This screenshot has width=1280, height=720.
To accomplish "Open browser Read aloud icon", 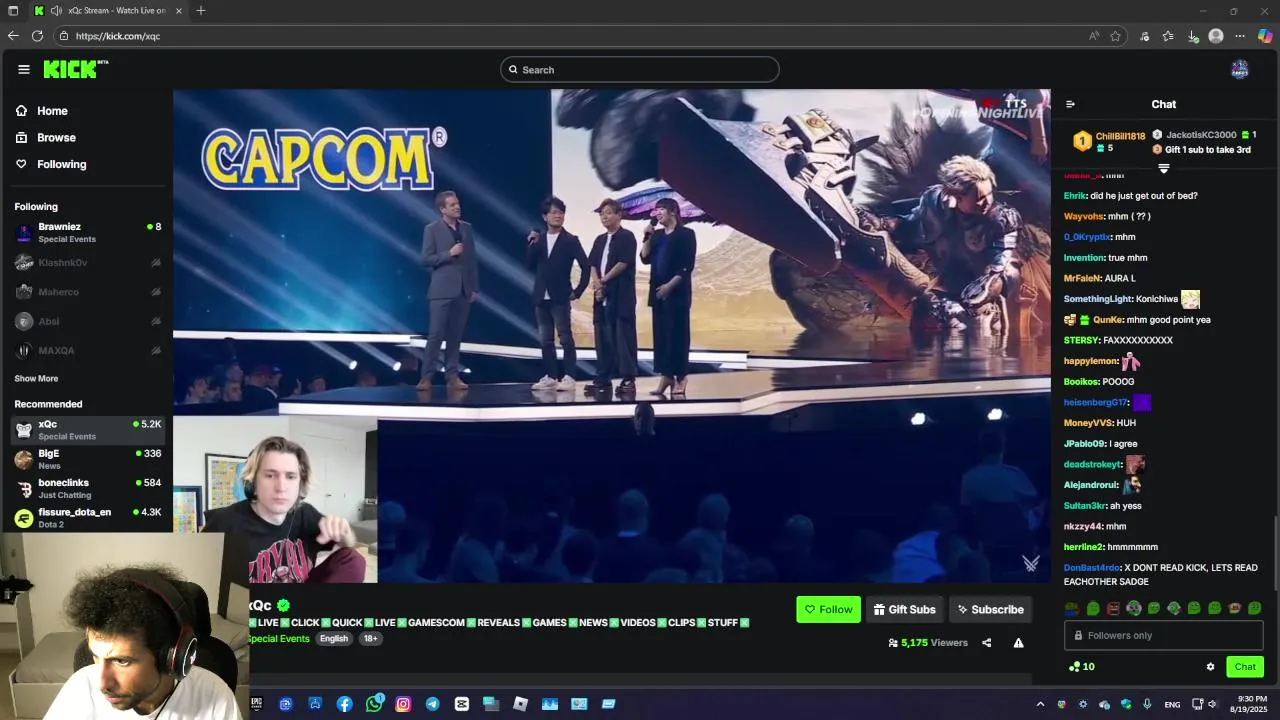I will pyautogui.click(x=1094, y=36).
